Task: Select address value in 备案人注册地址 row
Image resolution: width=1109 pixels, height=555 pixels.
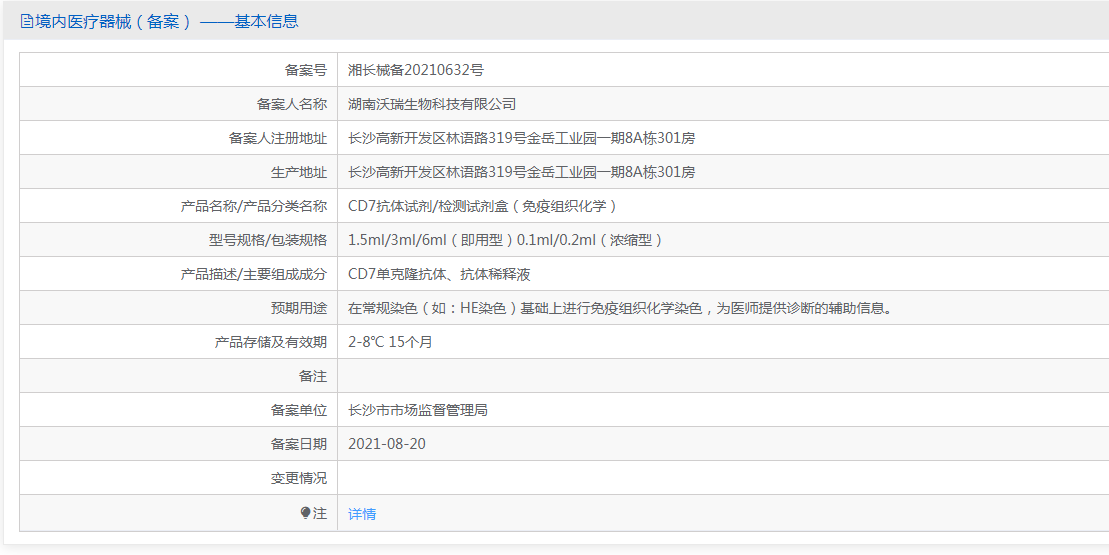Action: point(521,138)
